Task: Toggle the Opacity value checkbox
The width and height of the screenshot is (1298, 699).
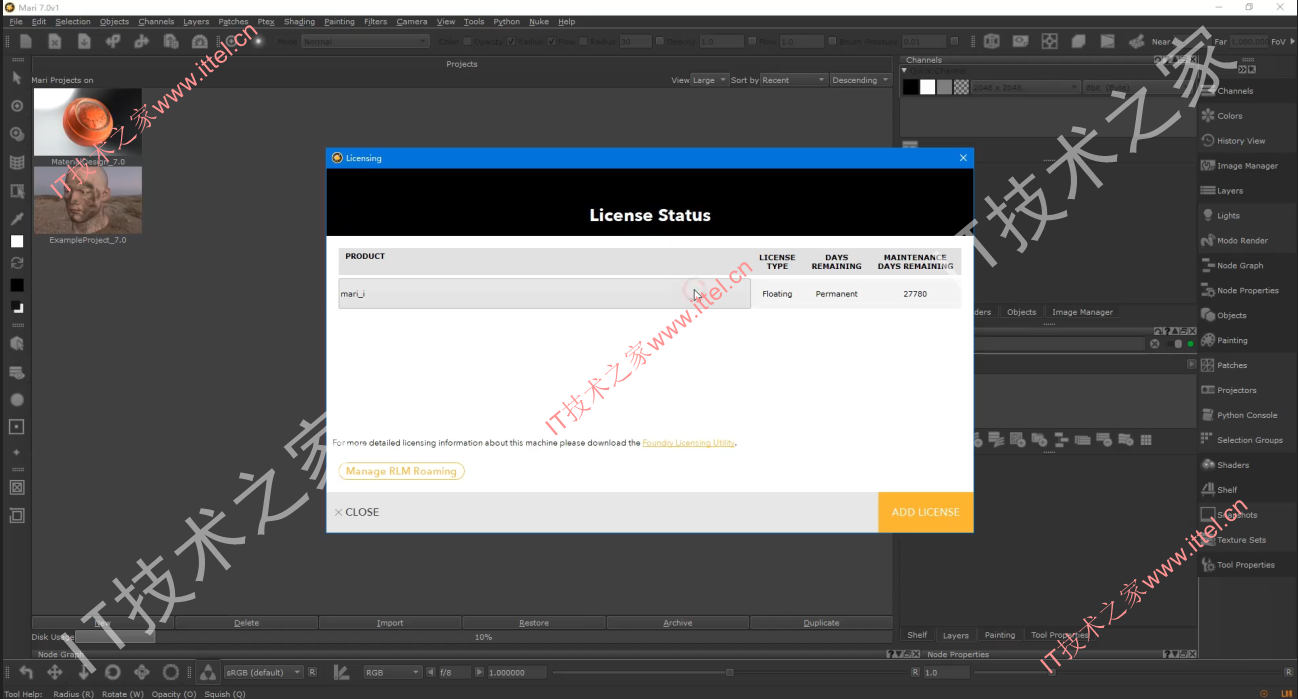Action: point(659,41)
